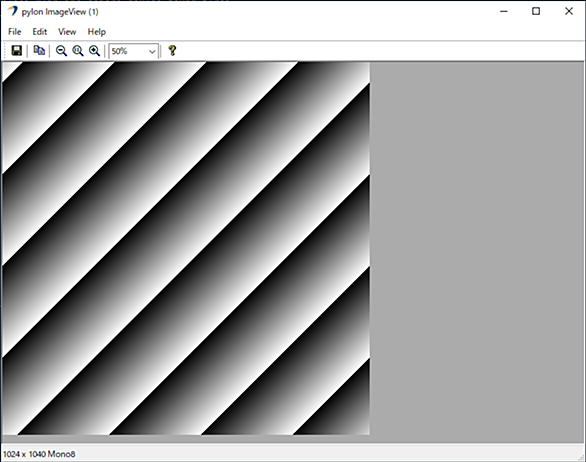Close the pylon ImageView window
The image size is (586, 462).
point(569,11)
